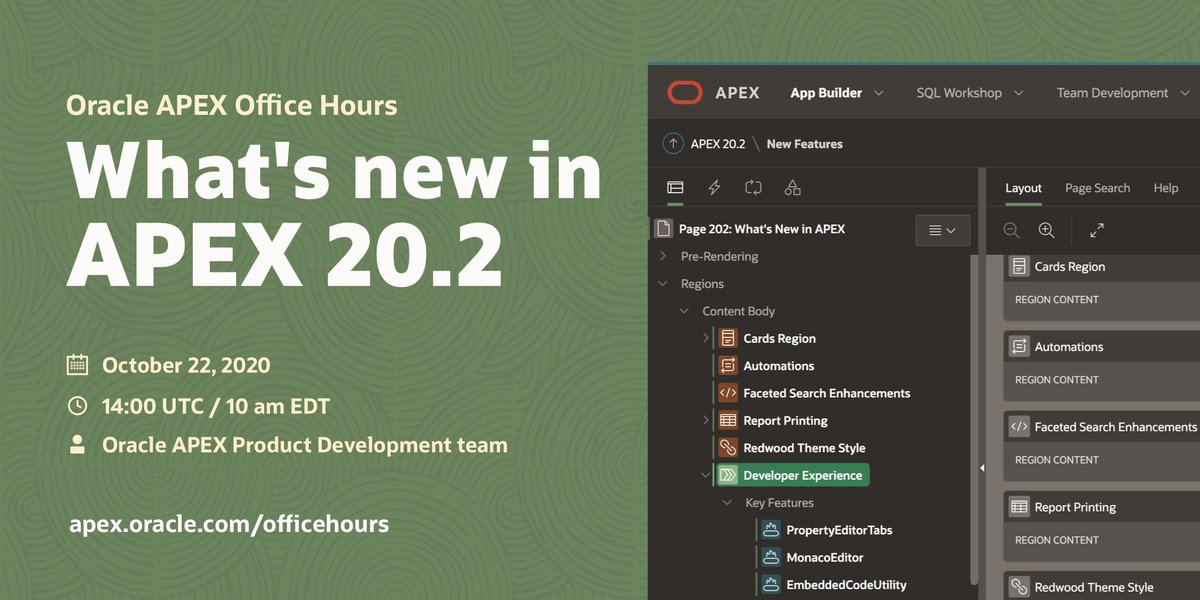Collapse the Content Body node
The height and width of the screenshot is (600, 1200).
pyautogui.click(x=685, y=311)
